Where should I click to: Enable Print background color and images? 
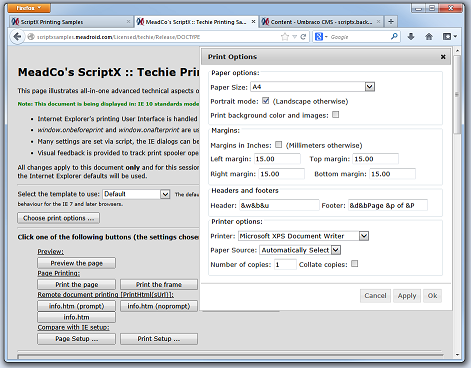336,115
